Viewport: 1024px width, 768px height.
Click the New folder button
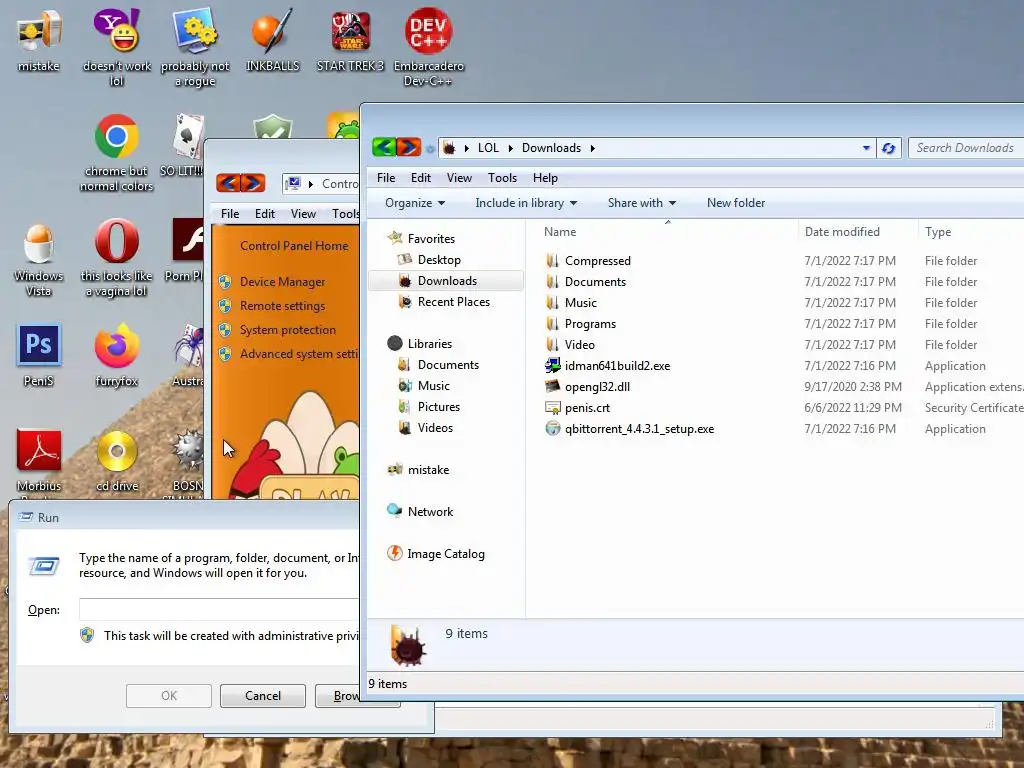(735, 203)
